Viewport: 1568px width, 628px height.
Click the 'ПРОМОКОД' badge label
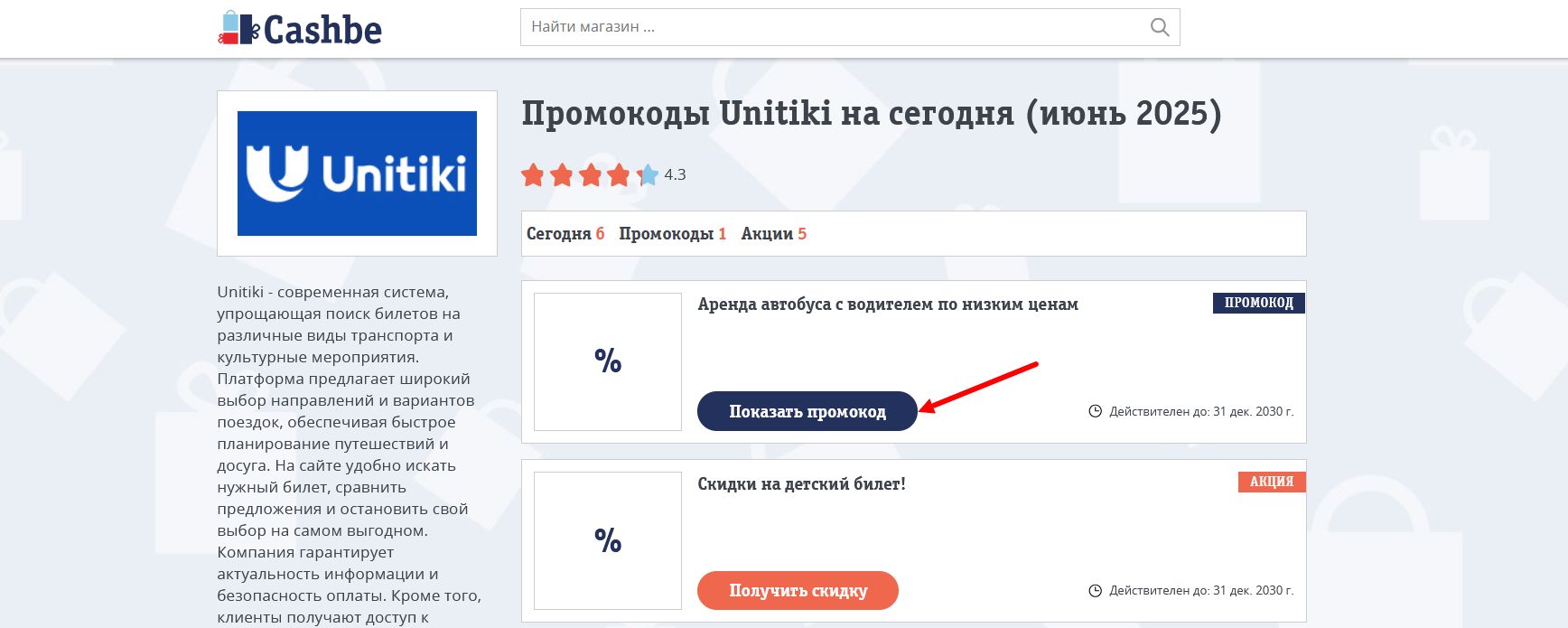1259,303
